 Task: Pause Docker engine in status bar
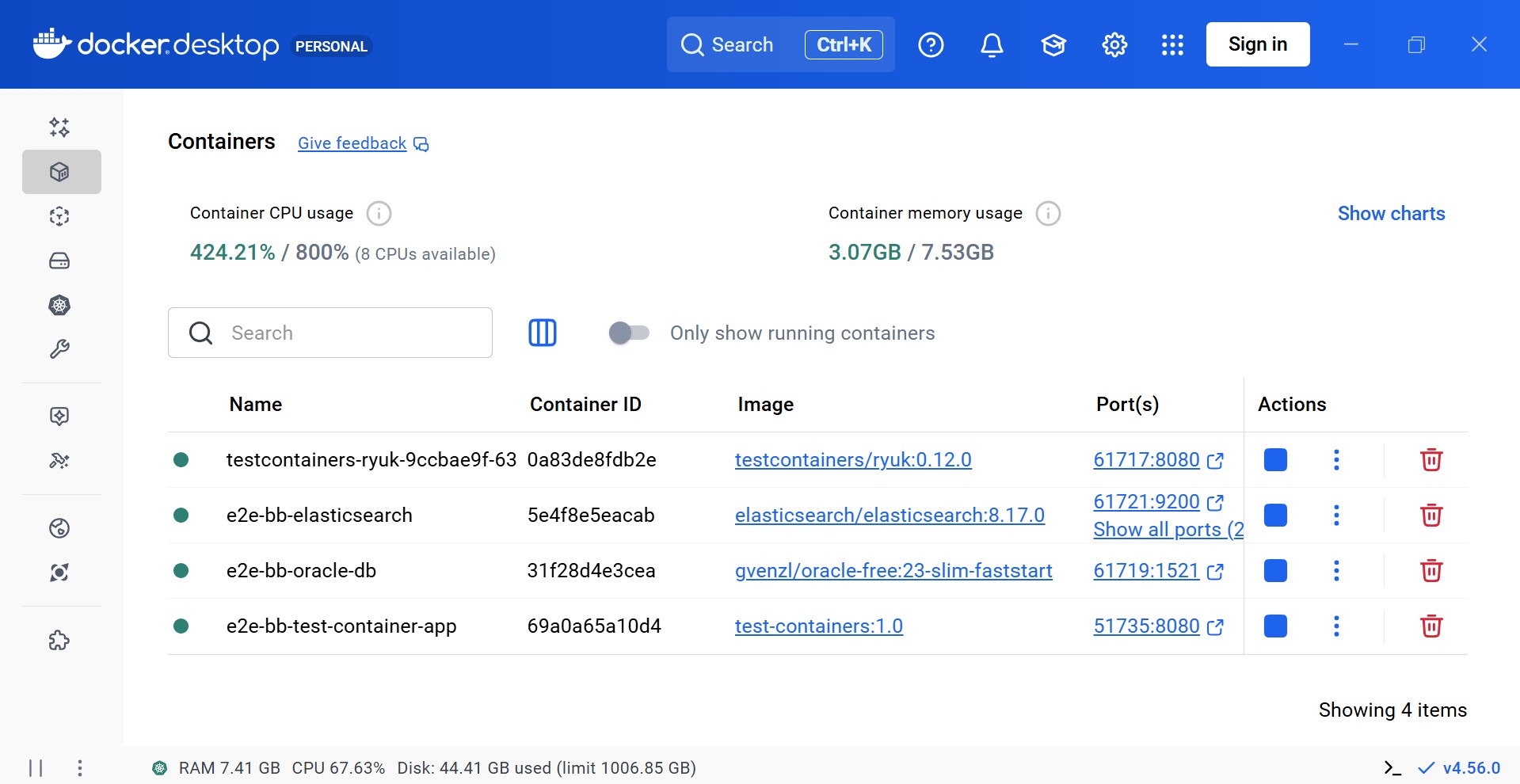[36, 767]
